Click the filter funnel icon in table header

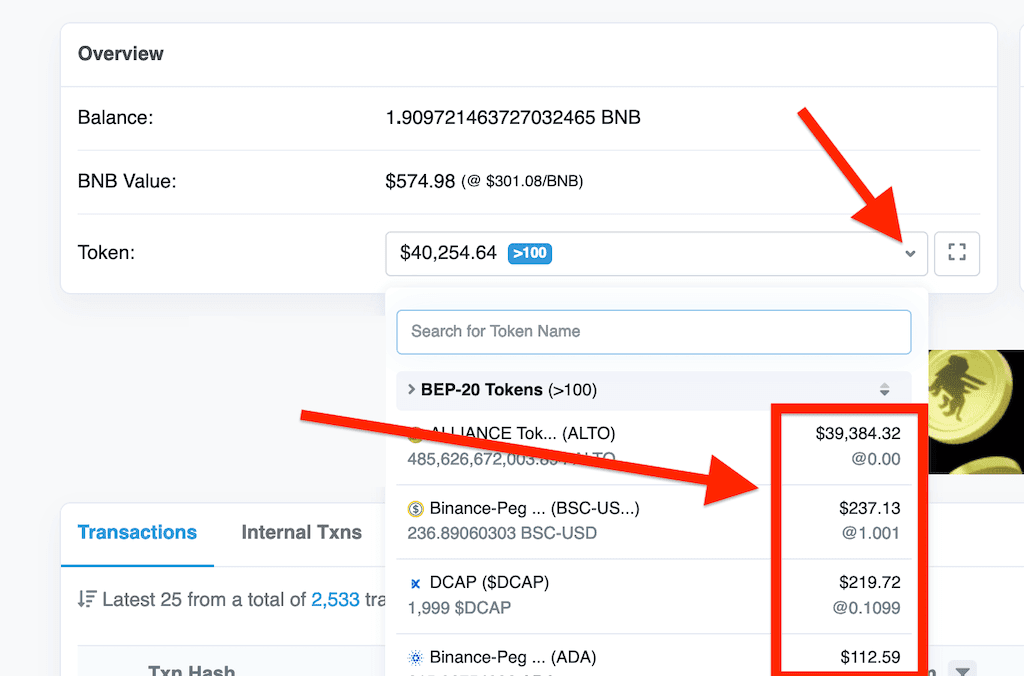(x=962, y=669)
